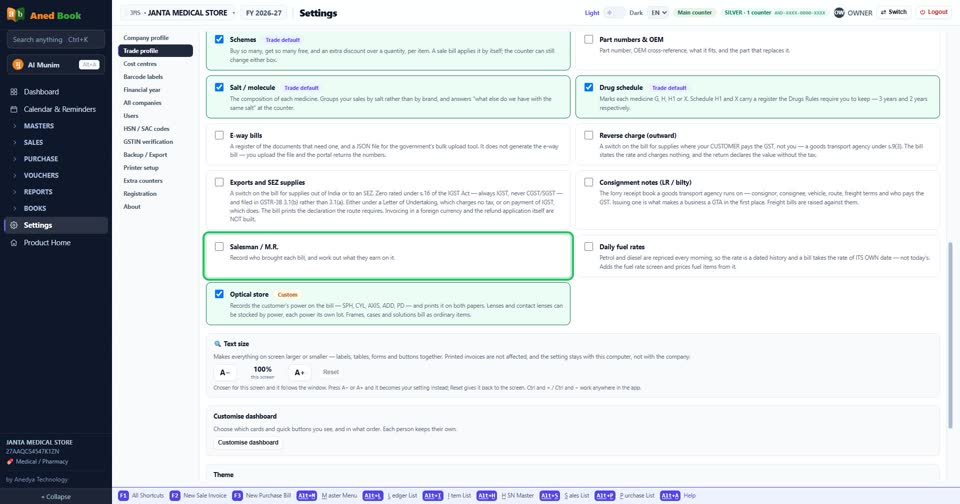960x504 pixels.
Task: Click the F2 New Sale Invoice shortcut
Action: (x=198, y=495)
